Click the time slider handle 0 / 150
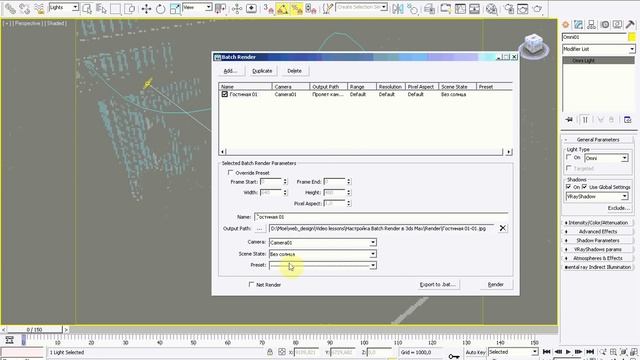Image resolution: width=640 pixels, height=360 pixels. pyautogui.click(x=35, y=329)
